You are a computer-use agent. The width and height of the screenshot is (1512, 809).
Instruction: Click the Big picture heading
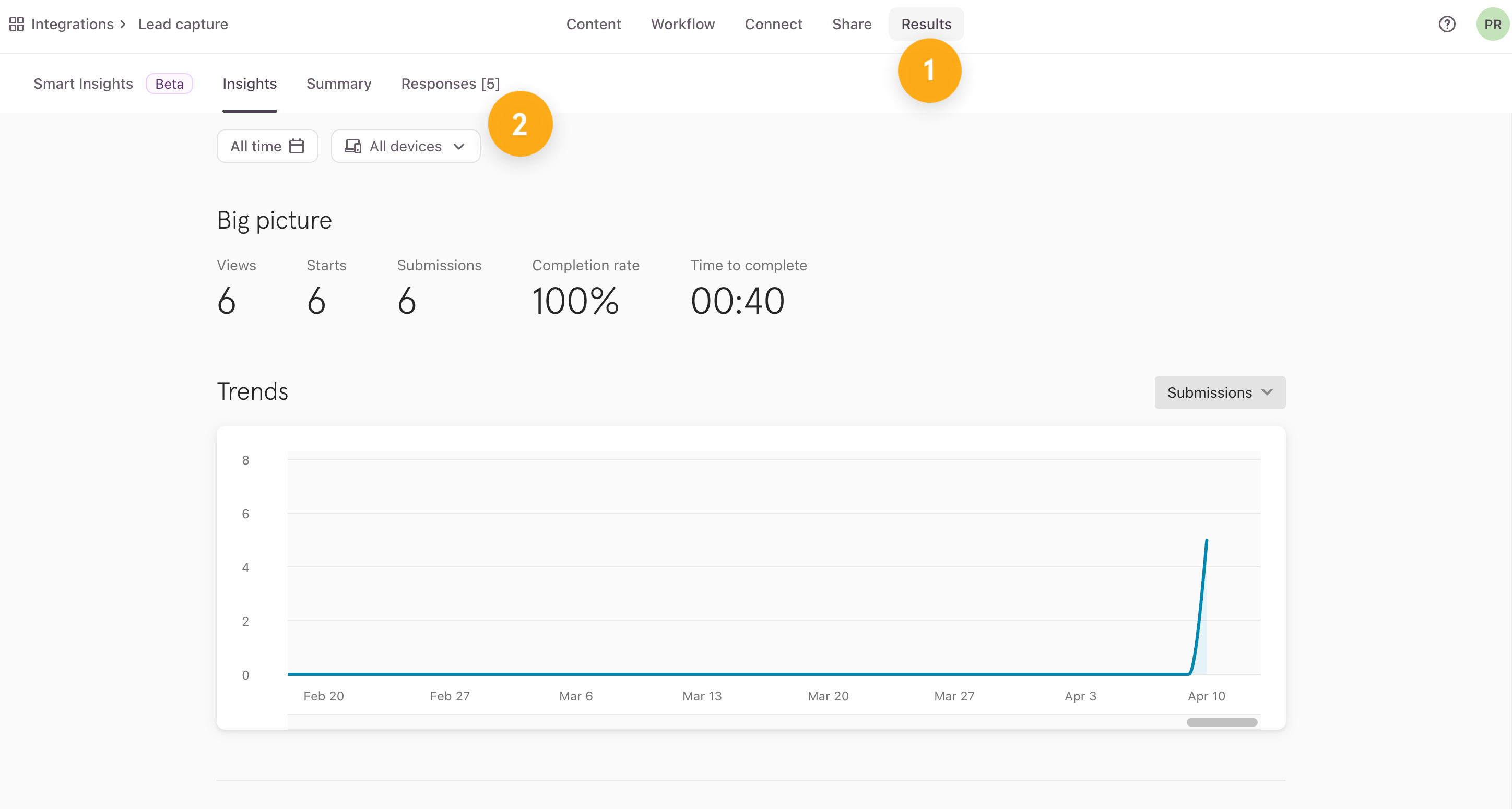click(275, 221)
